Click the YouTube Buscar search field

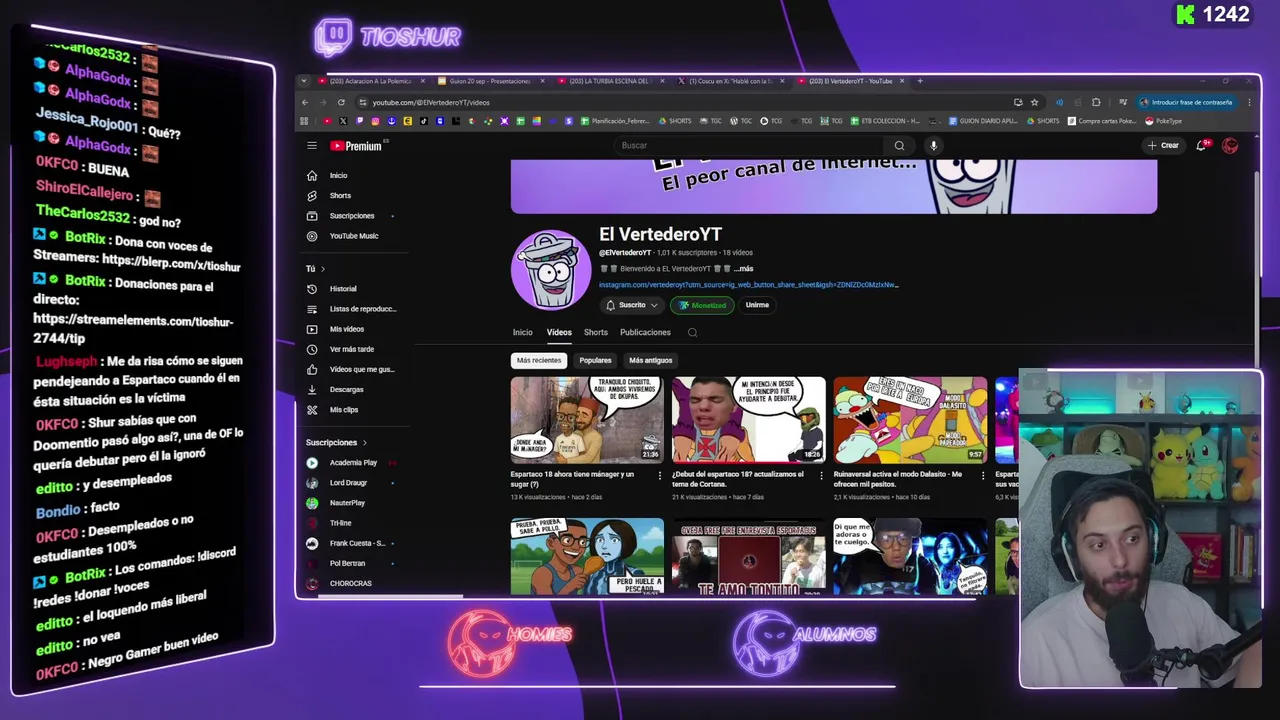[750, 146]
